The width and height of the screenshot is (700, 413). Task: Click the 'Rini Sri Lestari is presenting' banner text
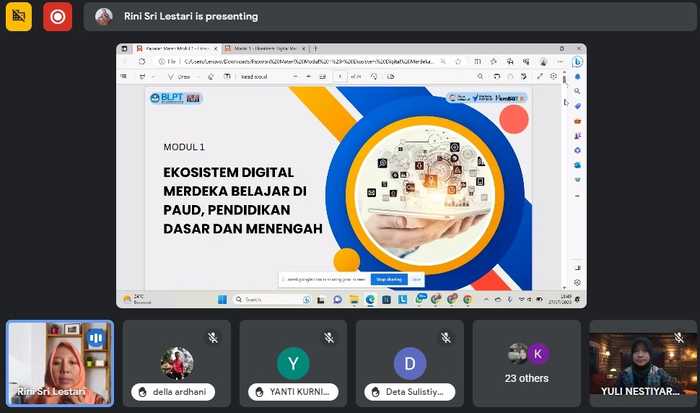click(191, 17)
